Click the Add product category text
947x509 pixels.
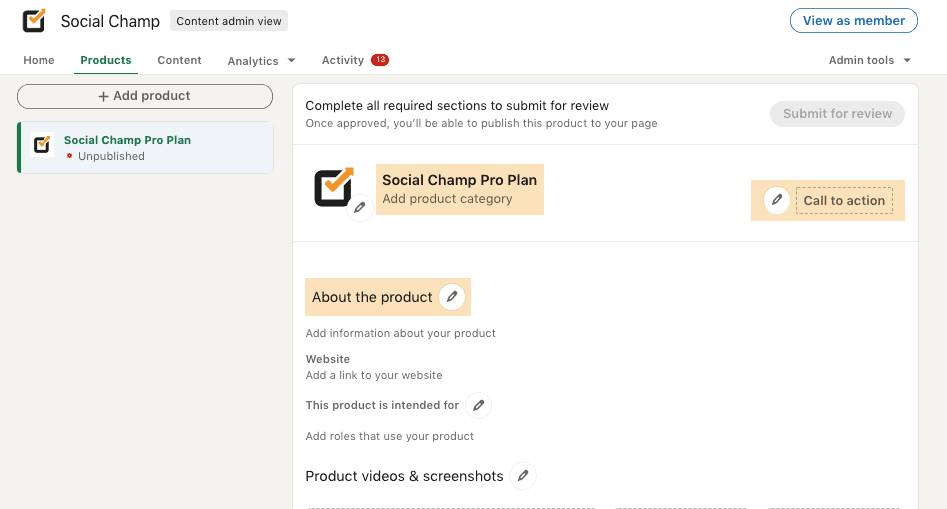tap(447, 199)
